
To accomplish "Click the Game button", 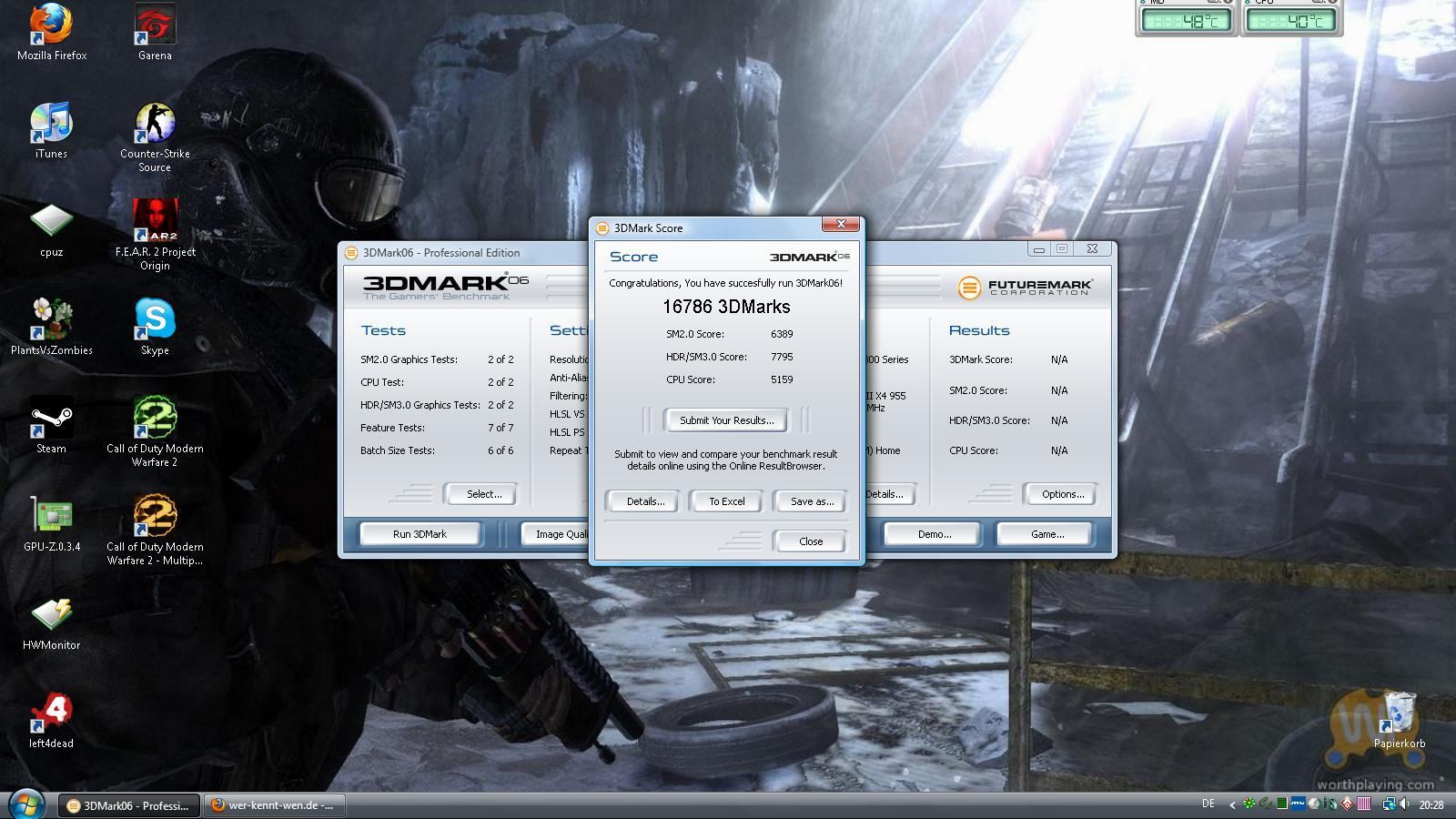I will click(1046, 534).
